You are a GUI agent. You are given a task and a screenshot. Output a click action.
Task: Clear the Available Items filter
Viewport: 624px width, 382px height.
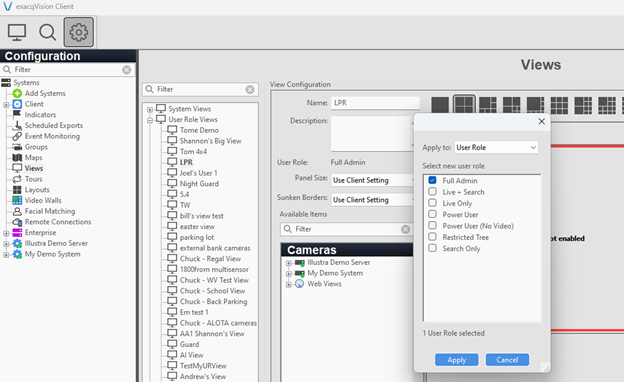(x=406, y=229)
